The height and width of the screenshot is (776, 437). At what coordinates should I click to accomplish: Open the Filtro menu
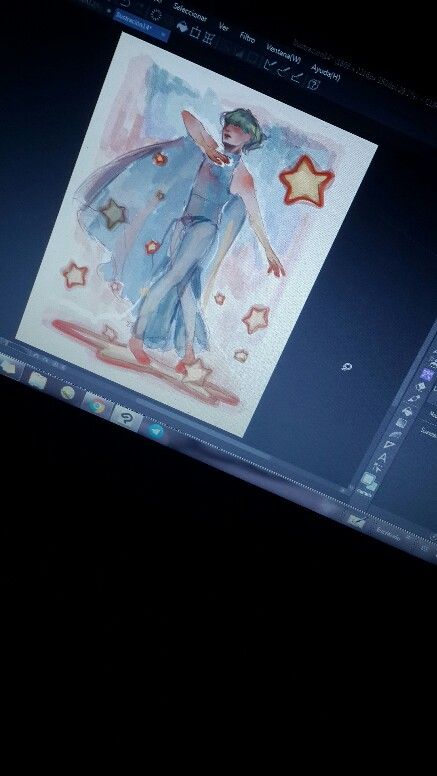(x=247, y=37)
